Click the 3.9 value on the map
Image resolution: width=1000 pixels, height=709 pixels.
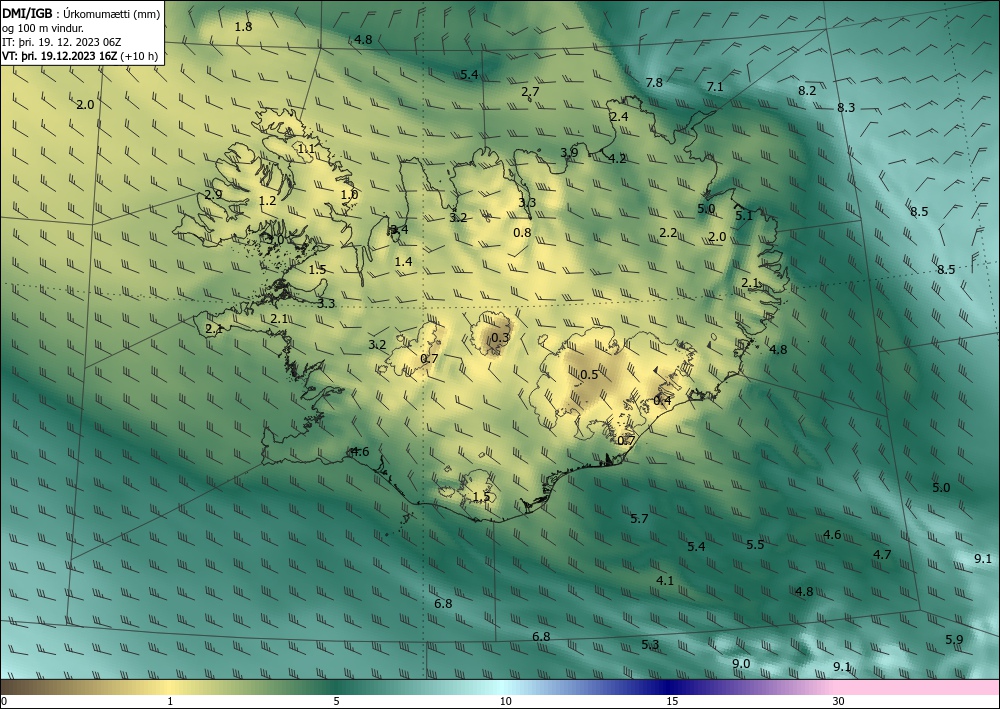pos(569,152)
